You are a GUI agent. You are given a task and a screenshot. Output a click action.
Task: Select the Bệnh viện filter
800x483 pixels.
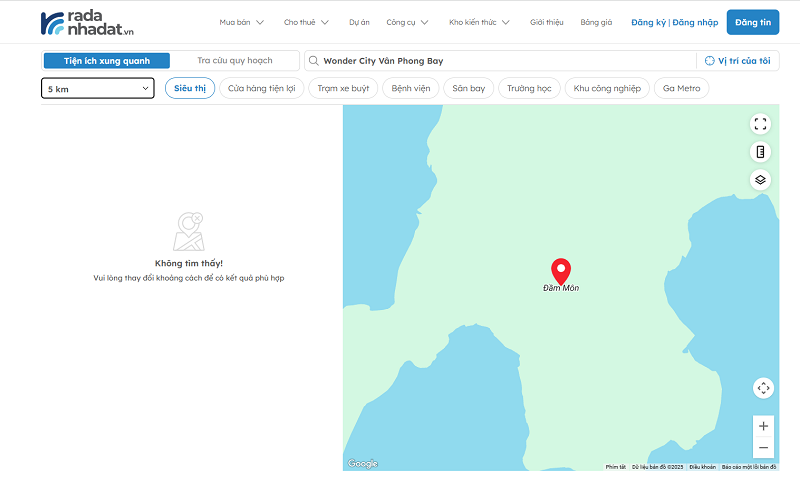click(x=411, y=88)
